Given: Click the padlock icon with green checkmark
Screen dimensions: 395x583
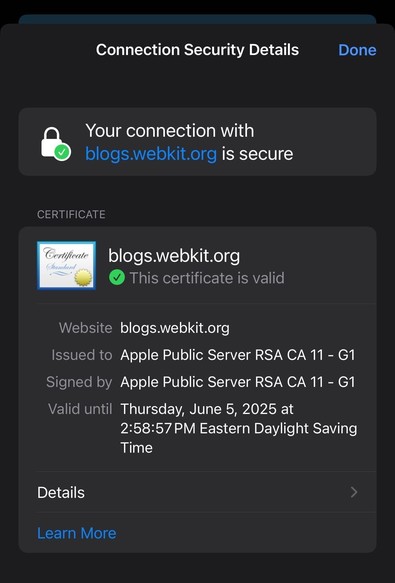Looking at the screenshot, I should click(55, 144).
